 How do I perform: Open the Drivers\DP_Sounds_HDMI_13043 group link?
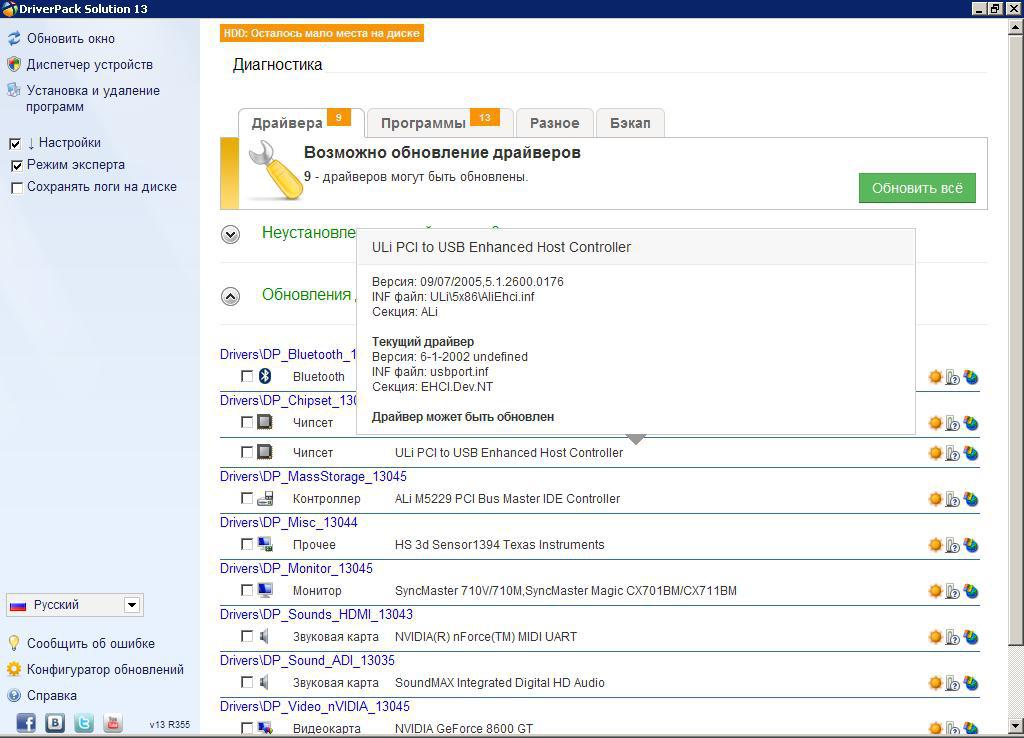[317, 615]
